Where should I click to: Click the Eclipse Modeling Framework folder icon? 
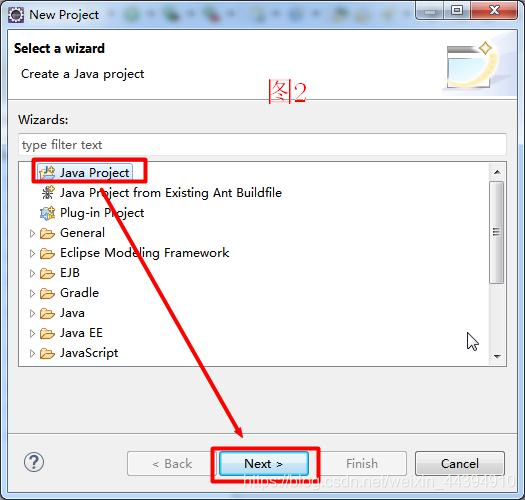click(47, 254)
